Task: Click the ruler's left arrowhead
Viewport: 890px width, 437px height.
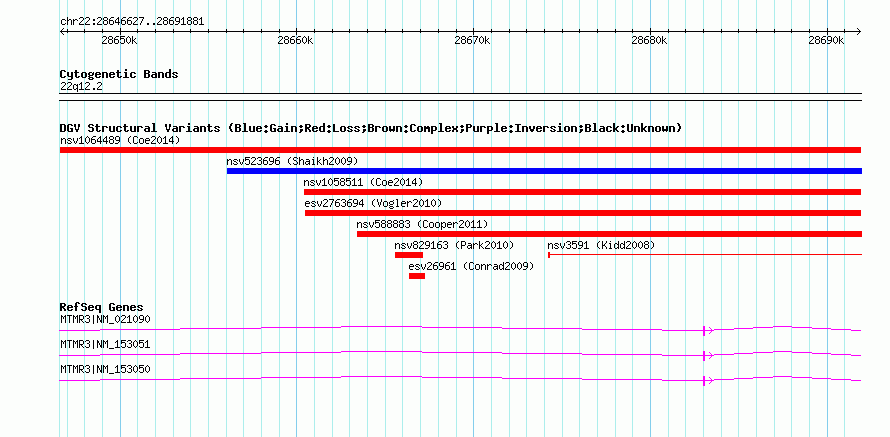Action: (62, 31)
